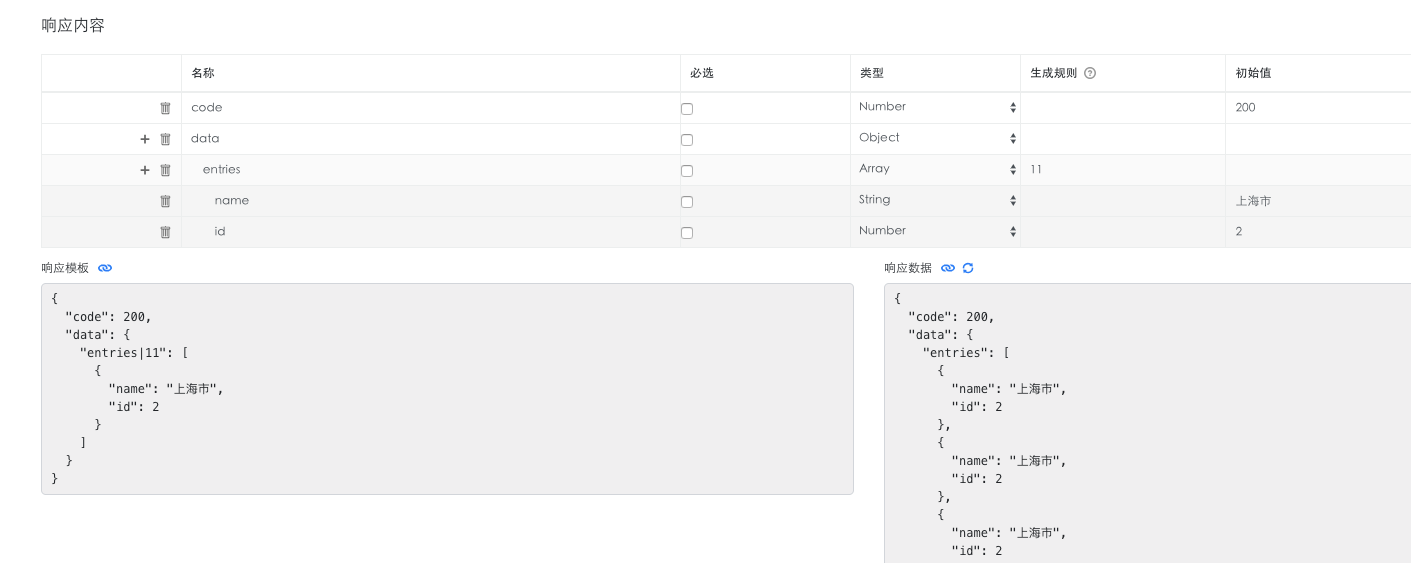Viewport: 1411px width, 563px height.
Task: Click the link icon next to 响应数据
Action: point(948,268)
